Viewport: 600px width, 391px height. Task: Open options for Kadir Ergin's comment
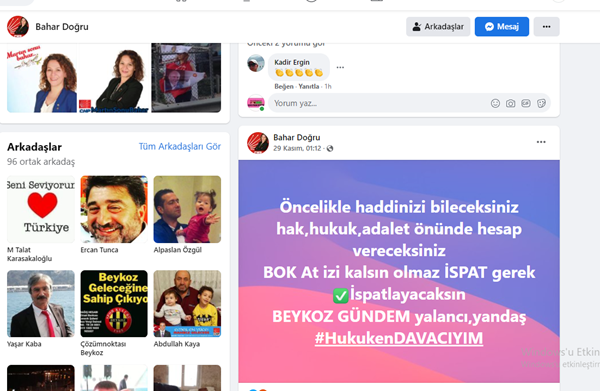(x=340, y=67)
